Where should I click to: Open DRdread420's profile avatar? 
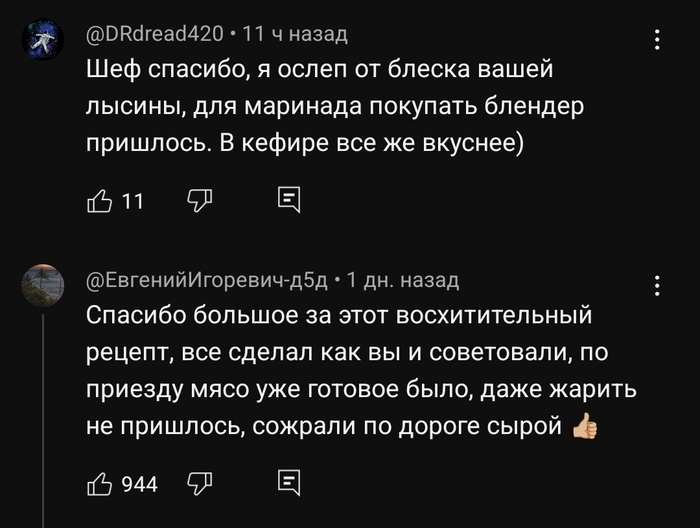pyautogui.click(x=42, y=41)
